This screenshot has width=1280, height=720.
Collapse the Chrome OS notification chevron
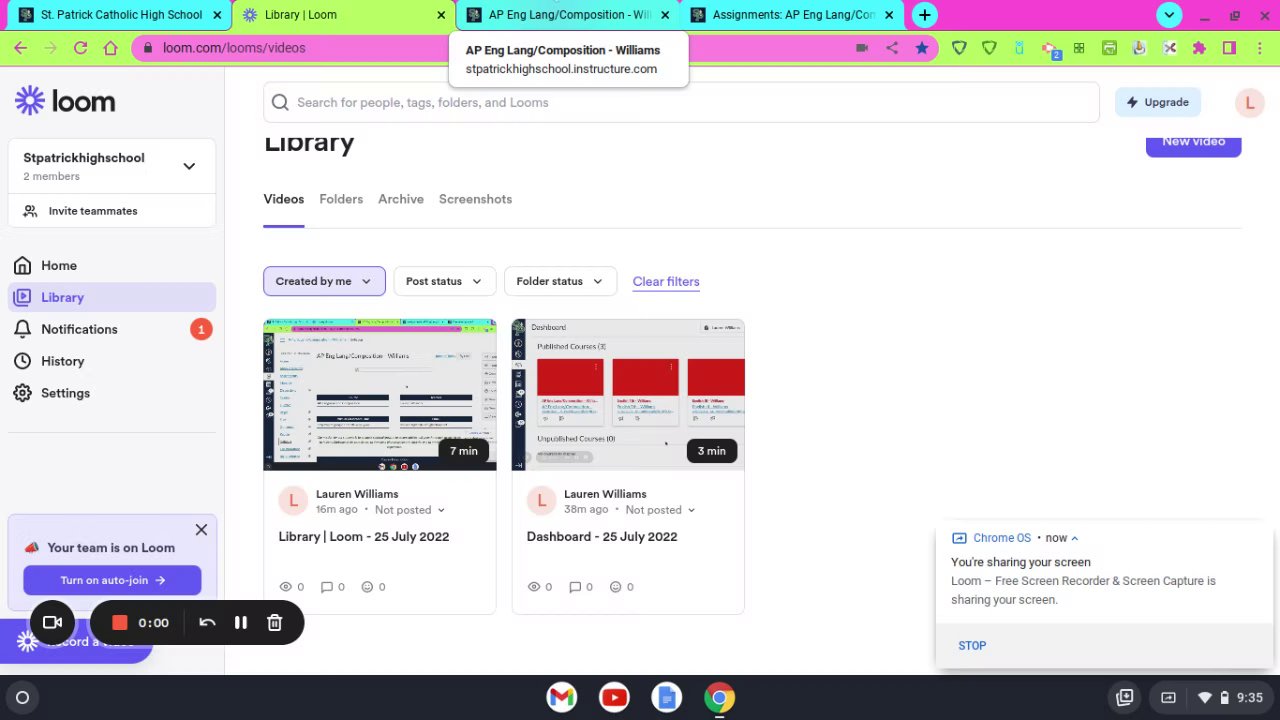pyautogui.click(x=1075, y=538)
